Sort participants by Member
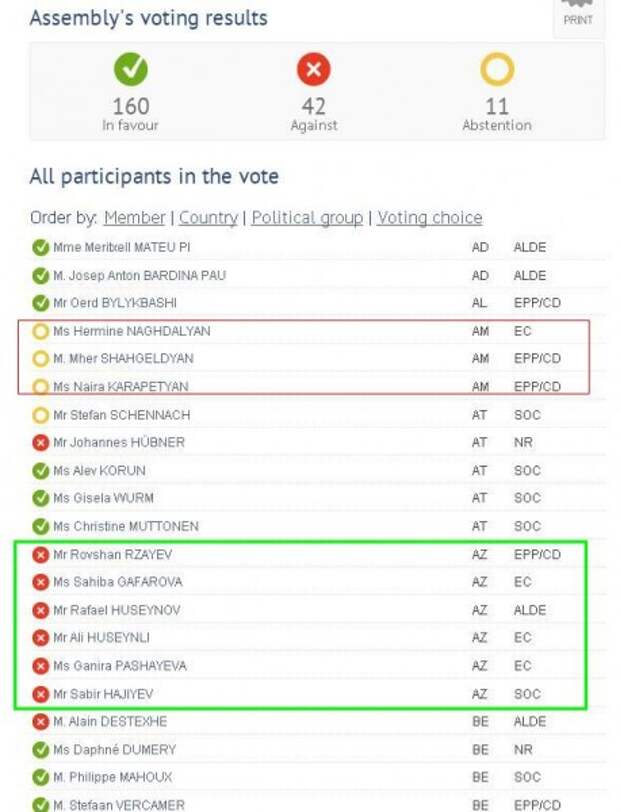Screen dimensions: 620x812 (x=135, y=218)
